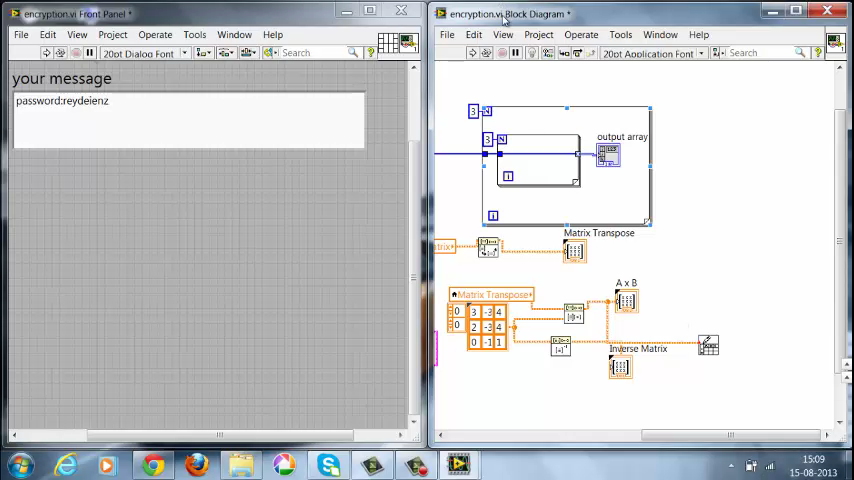Screen dimensions: 854x480
Task: Open 20pt Dialog Font dropdown
Action: click(144, 53)
